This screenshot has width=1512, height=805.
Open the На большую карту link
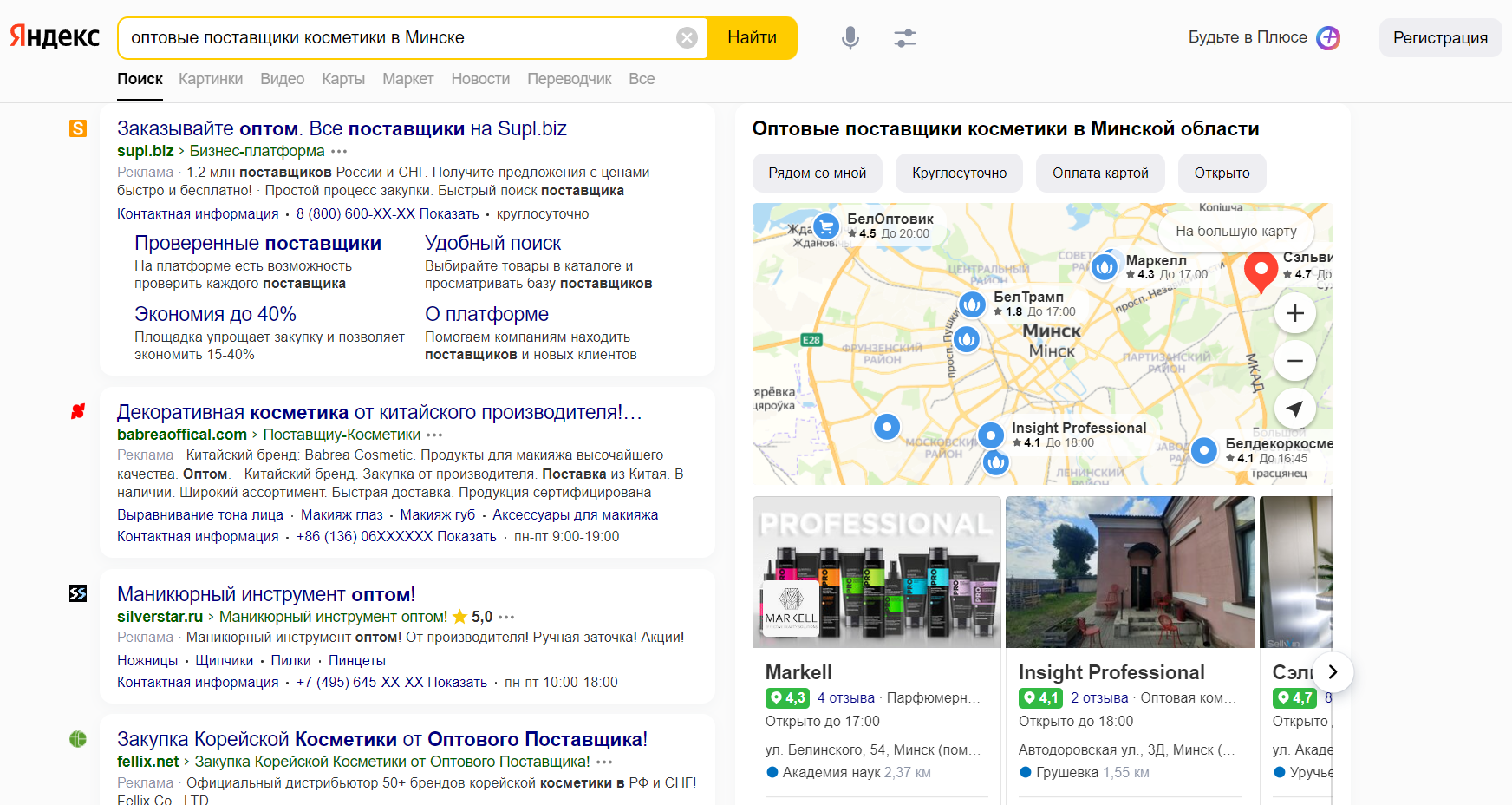[x=1236, y=231]
